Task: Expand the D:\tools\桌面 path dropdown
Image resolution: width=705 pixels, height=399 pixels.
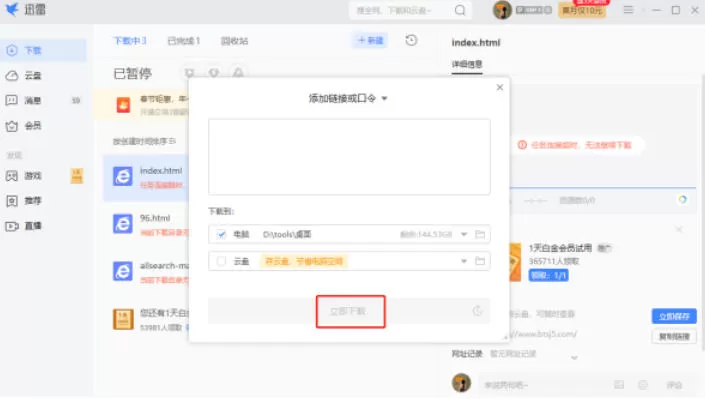Action: point(464,234)
